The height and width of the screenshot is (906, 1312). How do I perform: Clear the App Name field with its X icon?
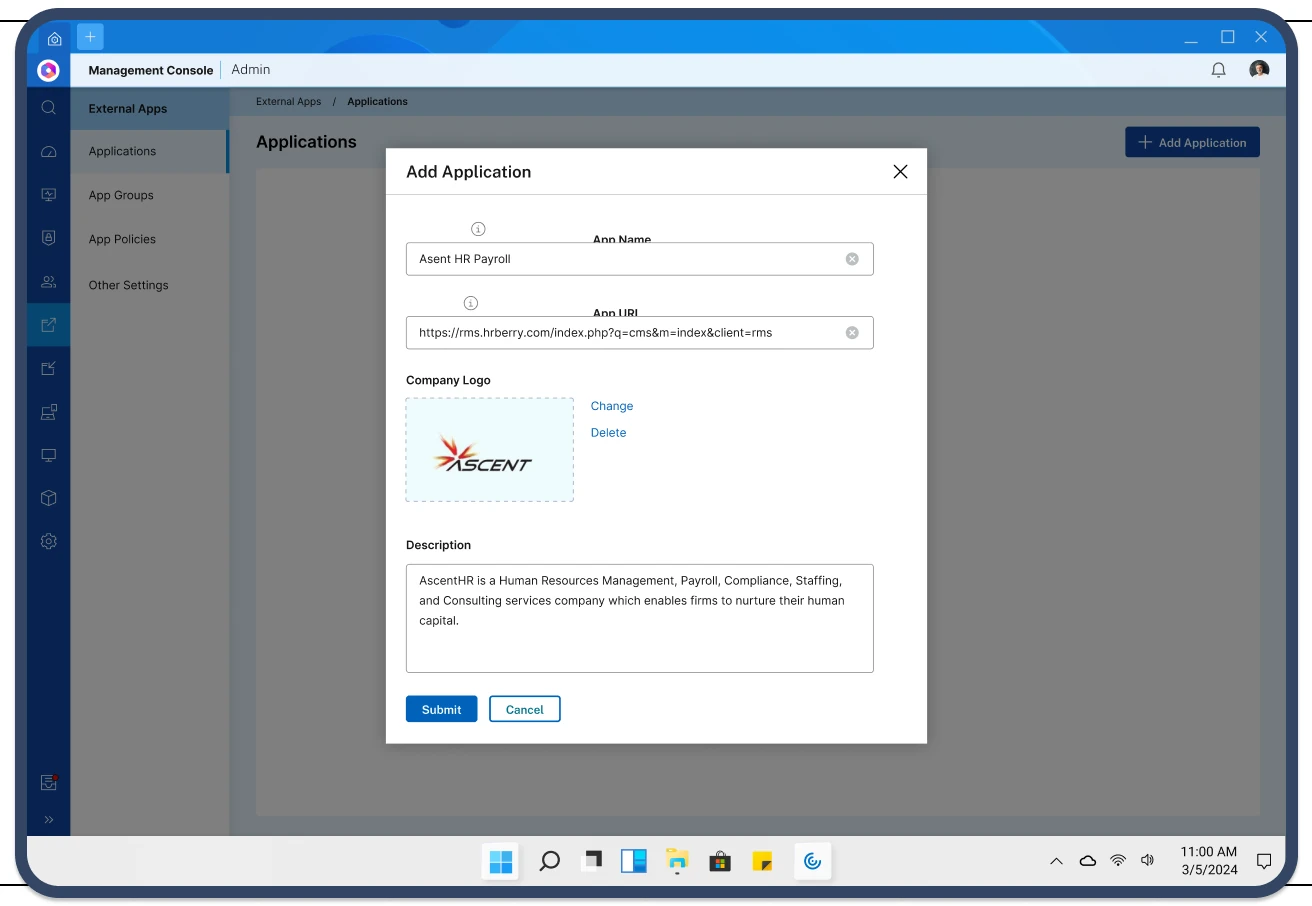(x=852, y=259)
